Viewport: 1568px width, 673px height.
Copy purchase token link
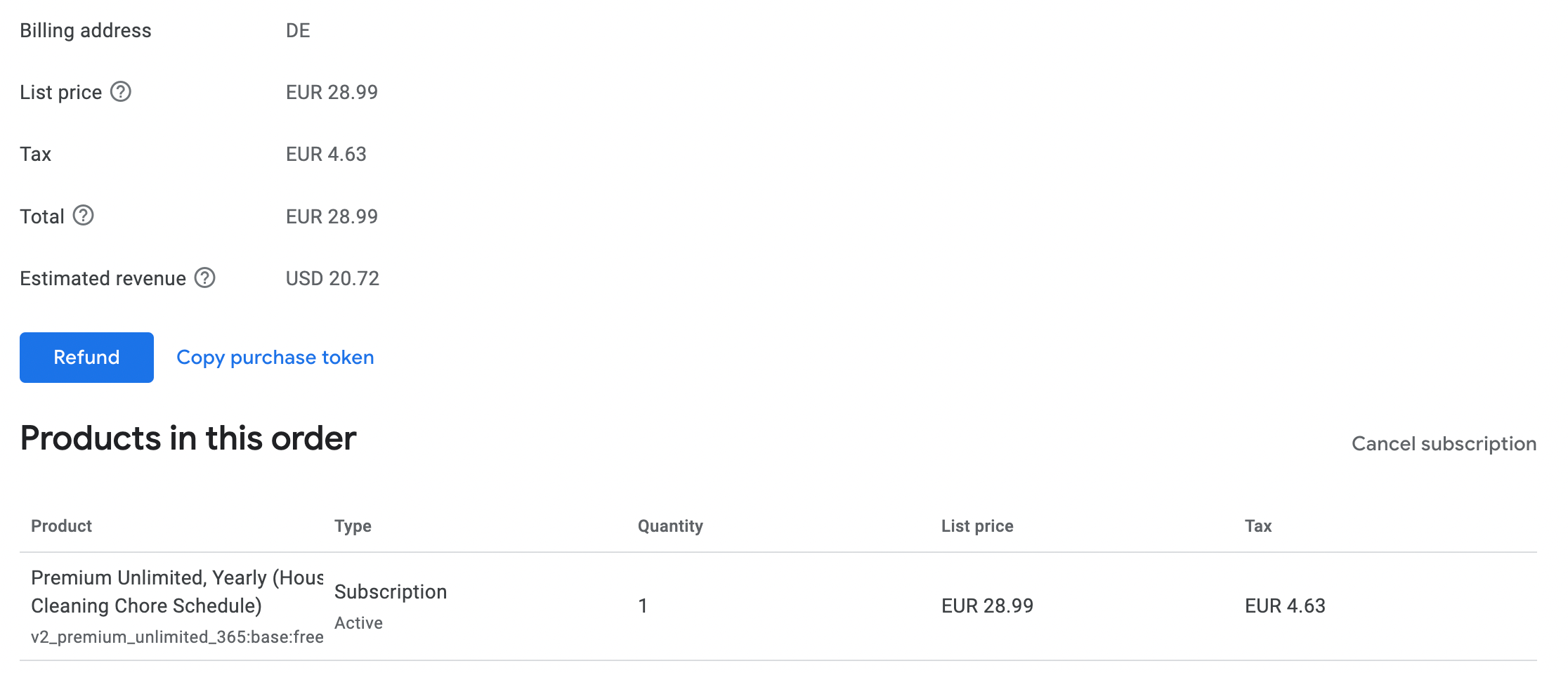pyautogui.click(x=275, y=358)
